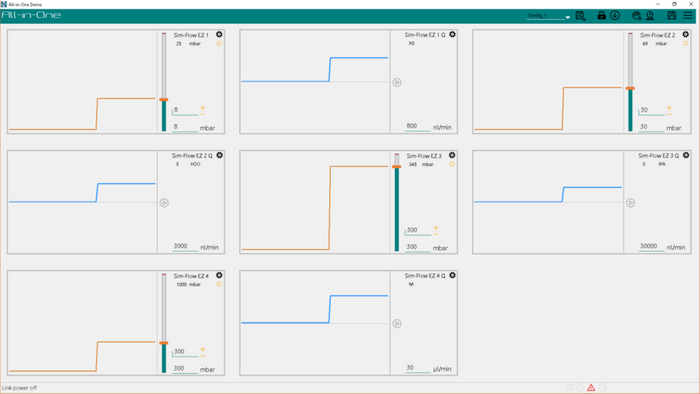Image resolution: width=700 pixels, height=394 pixels.
Task: Click the circled download arrow icon
Action: 615,16
